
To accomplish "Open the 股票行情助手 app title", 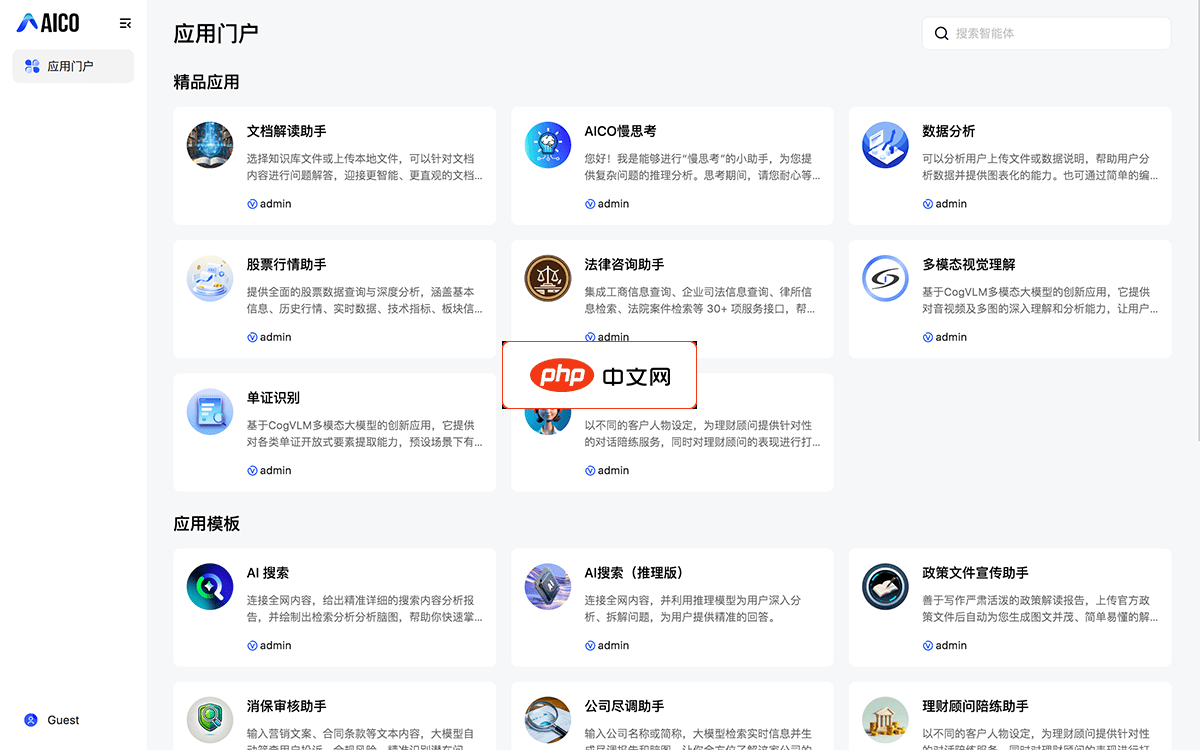I will pyautogui.click(x=286, y=264).
